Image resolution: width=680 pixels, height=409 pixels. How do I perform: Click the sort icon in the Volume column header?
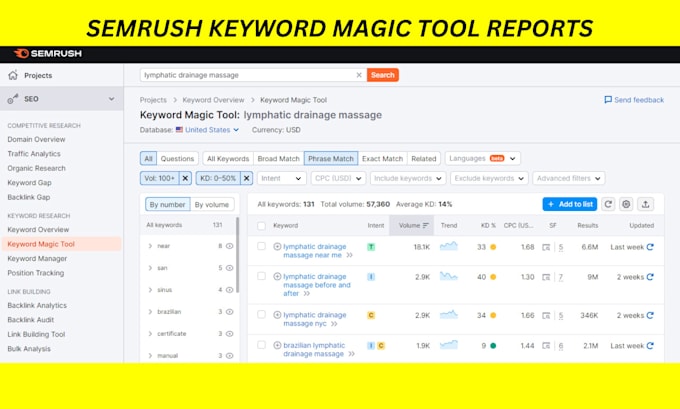click(425, 226)
